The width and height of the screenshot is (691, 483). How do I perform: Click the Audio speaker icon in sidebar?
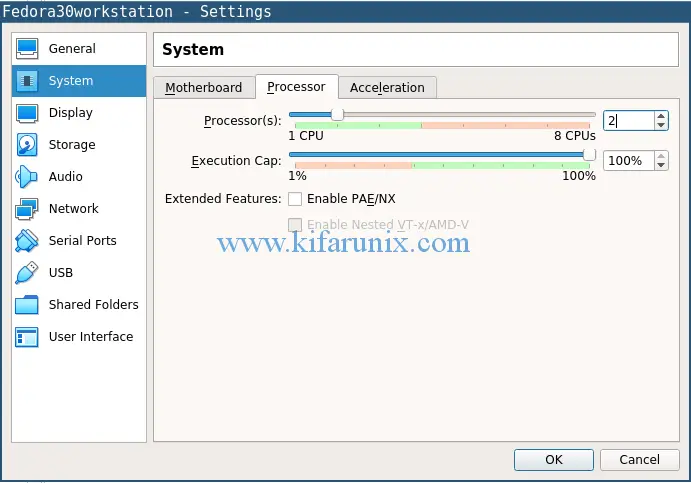click(x=26, y=177)
